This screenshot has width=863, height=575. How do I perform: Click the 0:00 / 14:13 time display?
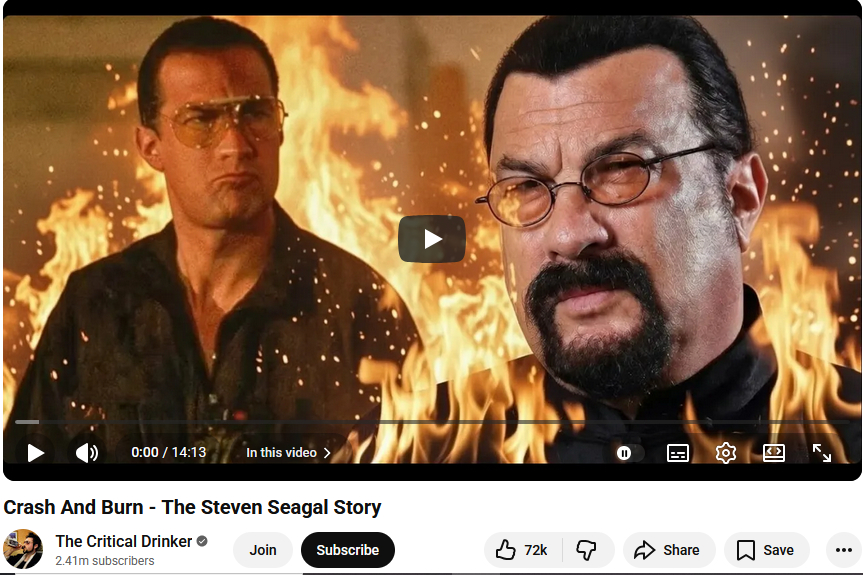168,452
